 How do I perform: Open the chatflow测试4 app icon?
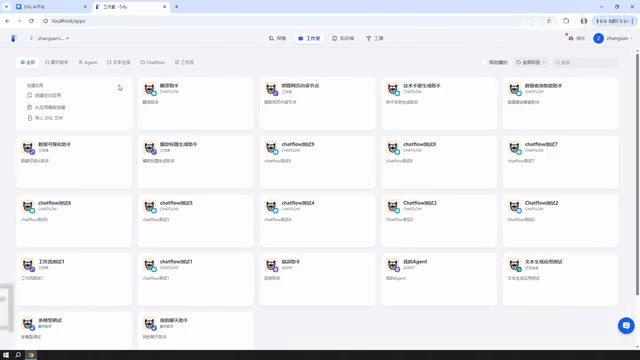[x=271, y=206]
